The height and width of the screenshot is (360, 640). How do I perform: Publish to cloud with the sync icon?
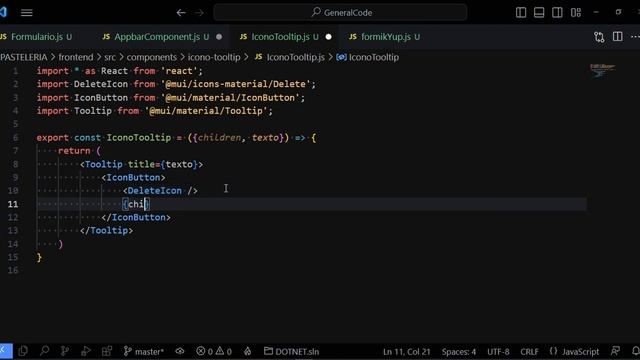(180, 351)
